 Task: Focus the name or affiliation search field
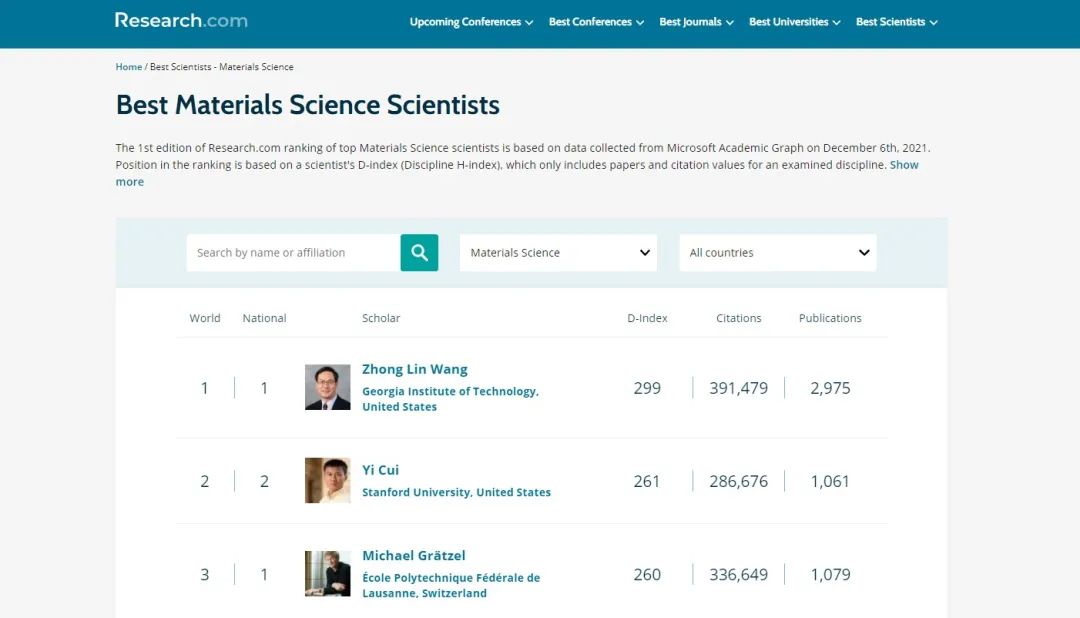coord(293,253)
